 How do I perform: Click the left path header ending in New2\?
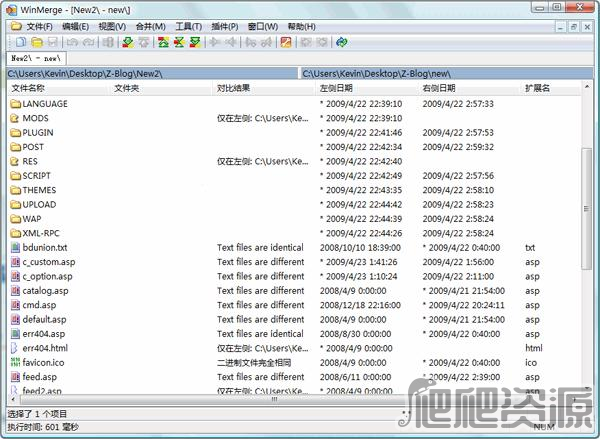coord(152,73)
